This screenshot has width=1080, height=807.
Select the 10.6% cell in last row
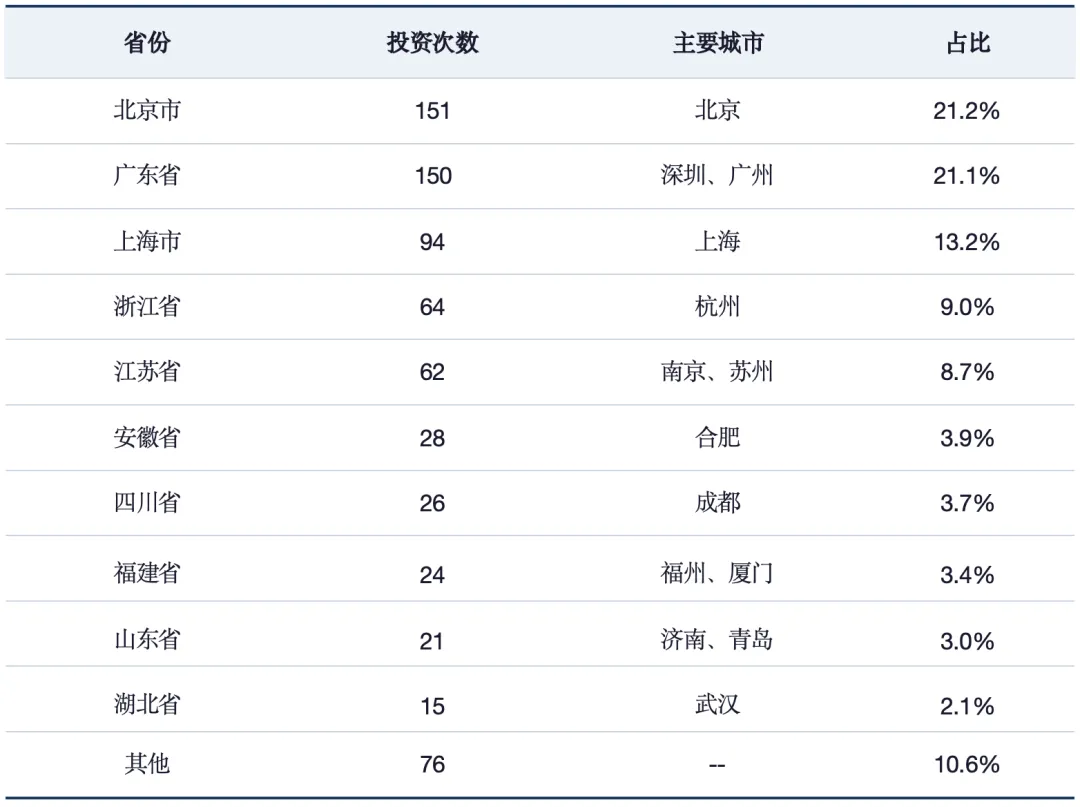pyautogui.click(x=966, y=764)
